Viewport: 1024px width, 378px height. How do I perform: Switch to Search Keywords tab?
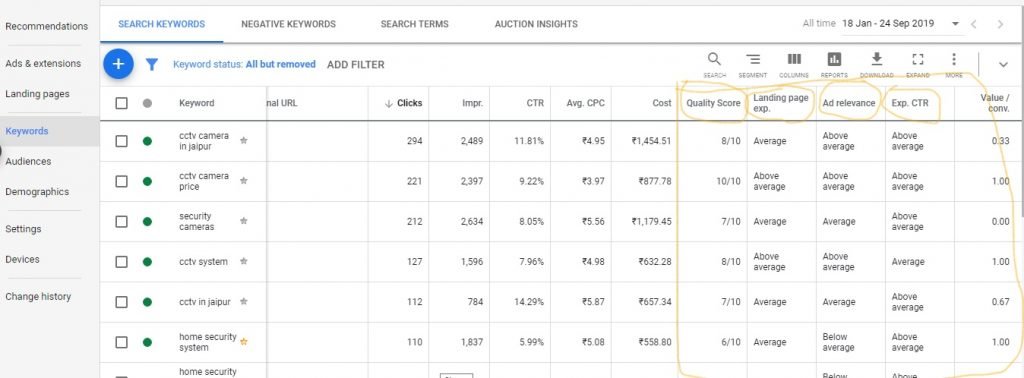pos(161,24)
